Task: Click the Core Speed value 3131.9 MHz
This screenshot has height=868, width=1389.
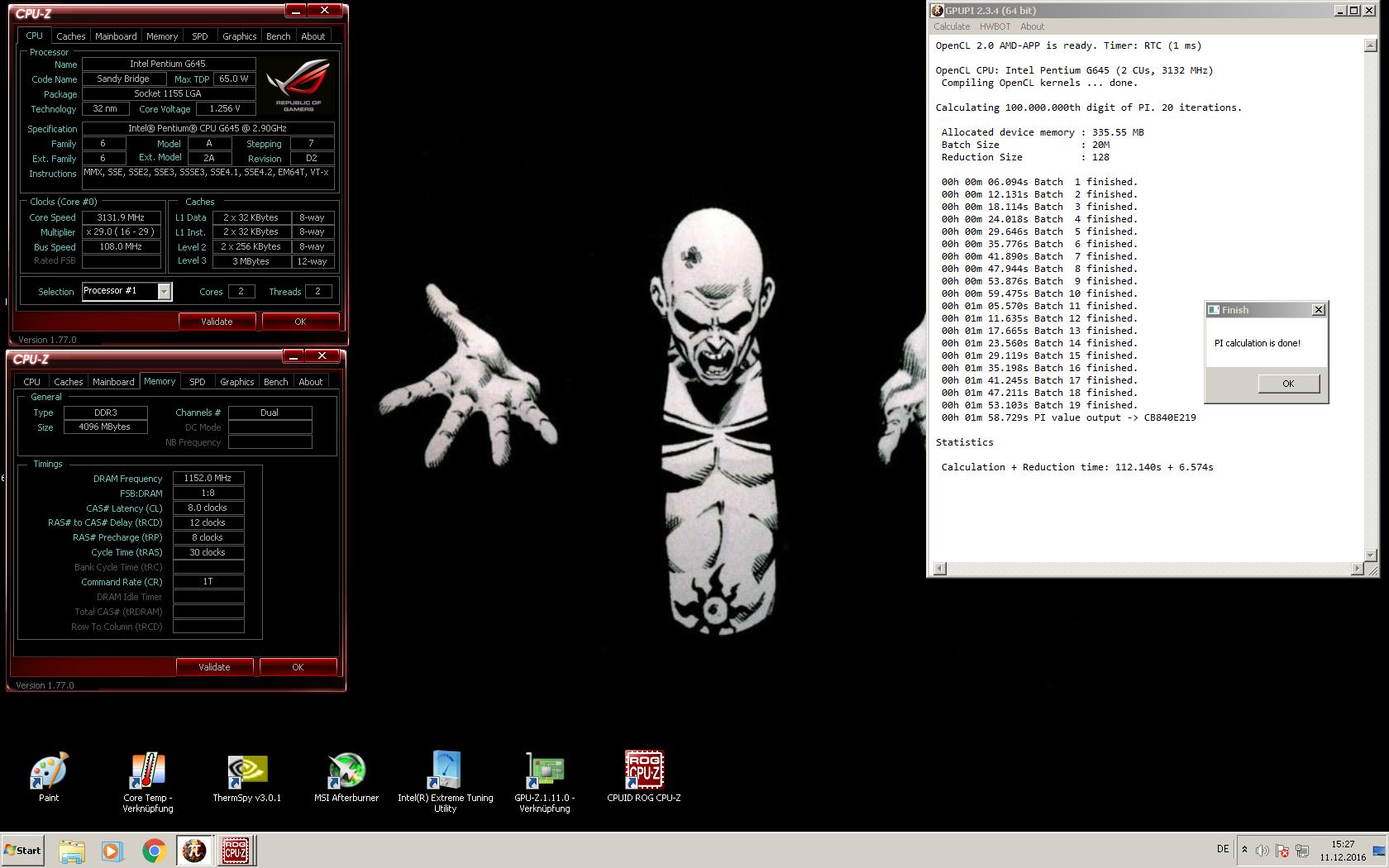Action: [x=121, y=217]
